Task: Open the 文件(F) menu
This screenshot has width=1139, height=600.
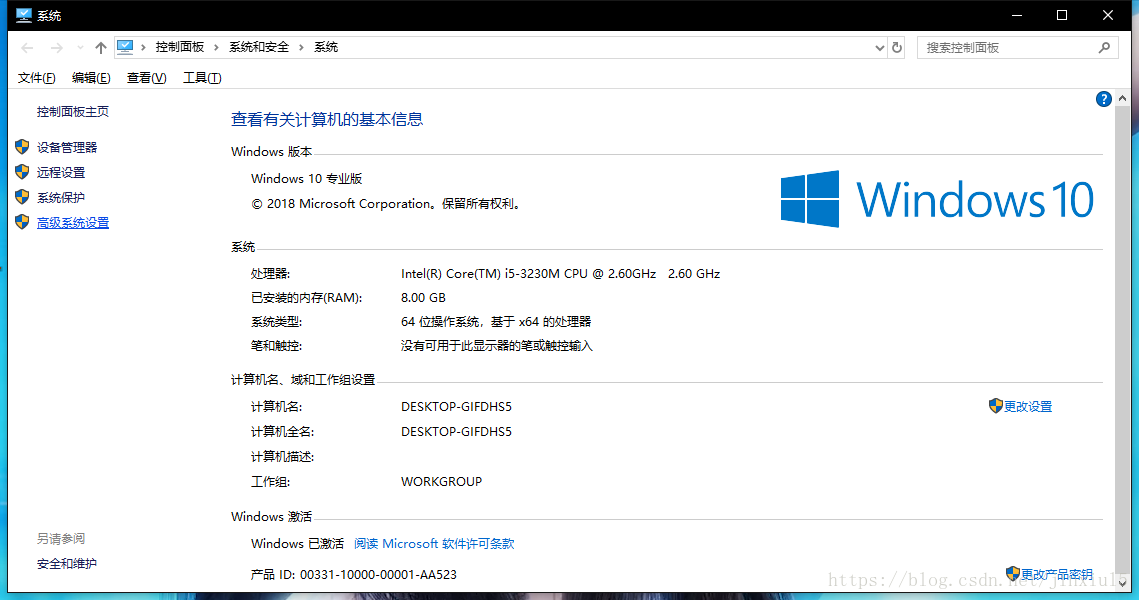Action: [x=36, y=78]
